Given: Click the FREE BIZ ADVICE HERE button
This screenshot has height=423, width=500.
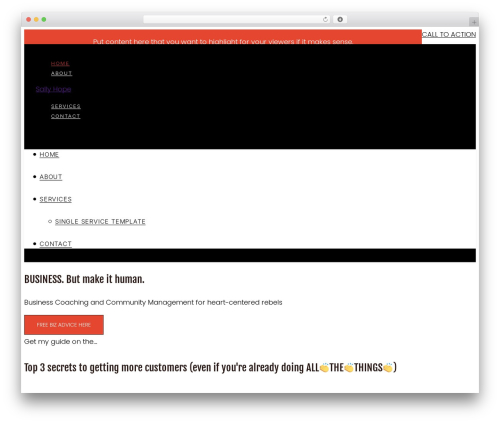Looking at the screenshot, I should point(64,325).
